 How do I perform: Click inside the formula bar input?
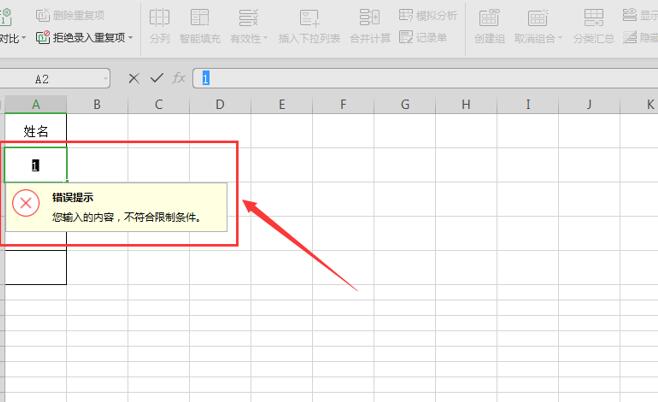[425, 78]
